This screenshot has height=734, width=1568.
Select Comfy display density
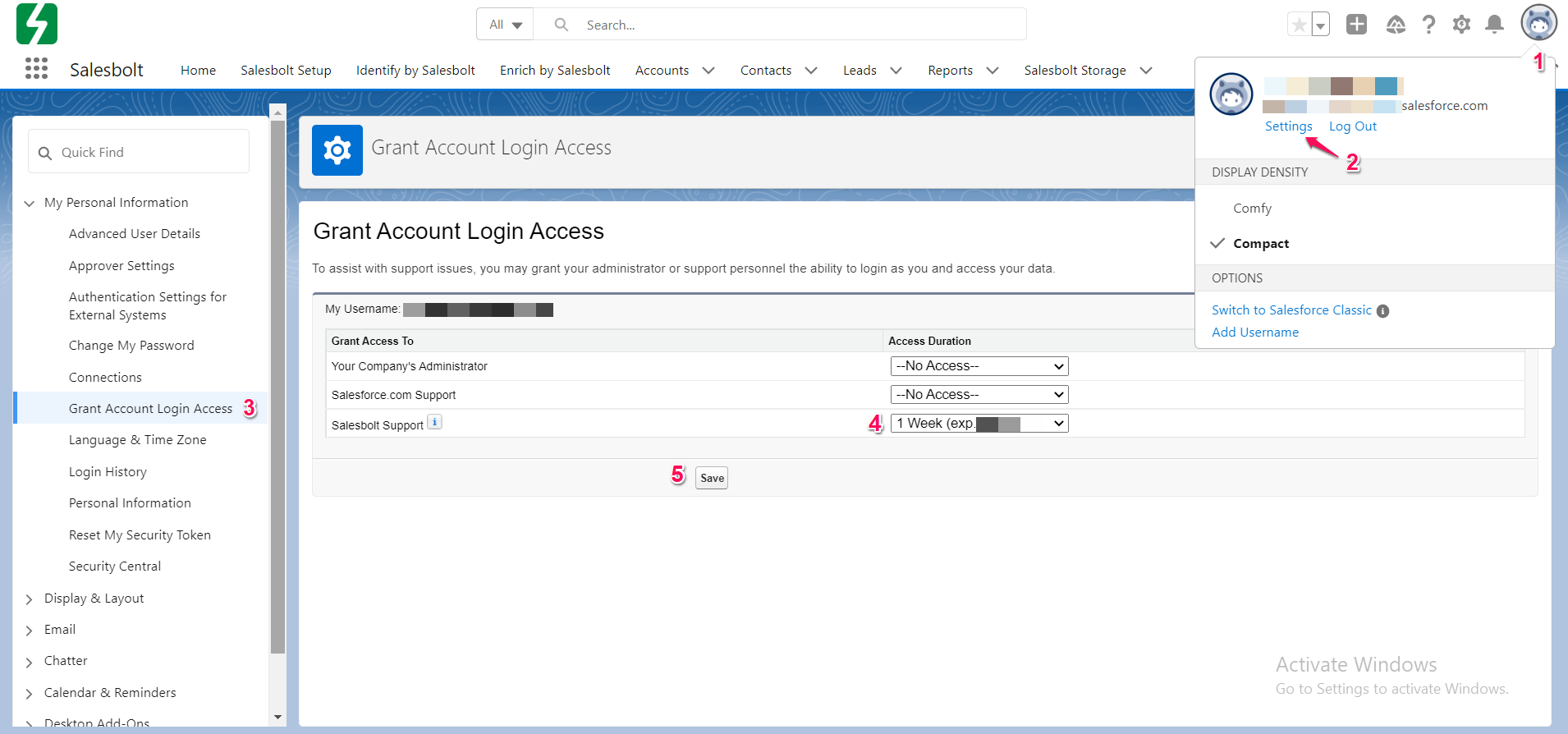(1252, 209)
